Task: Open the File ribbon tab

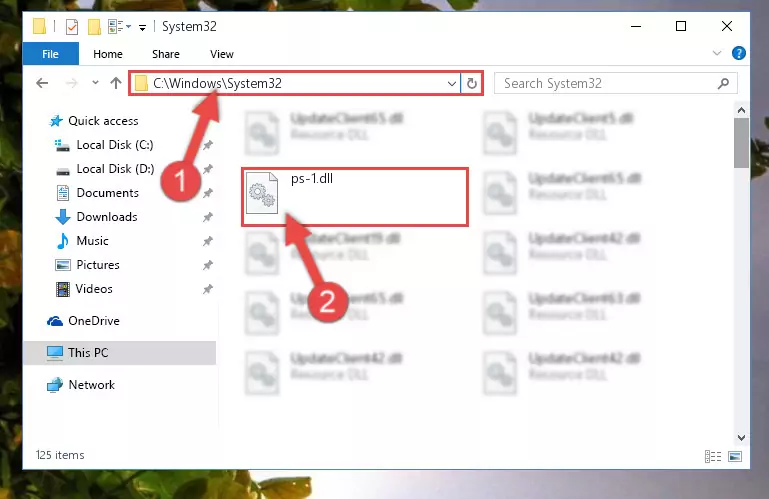Action: pos(51,54)
